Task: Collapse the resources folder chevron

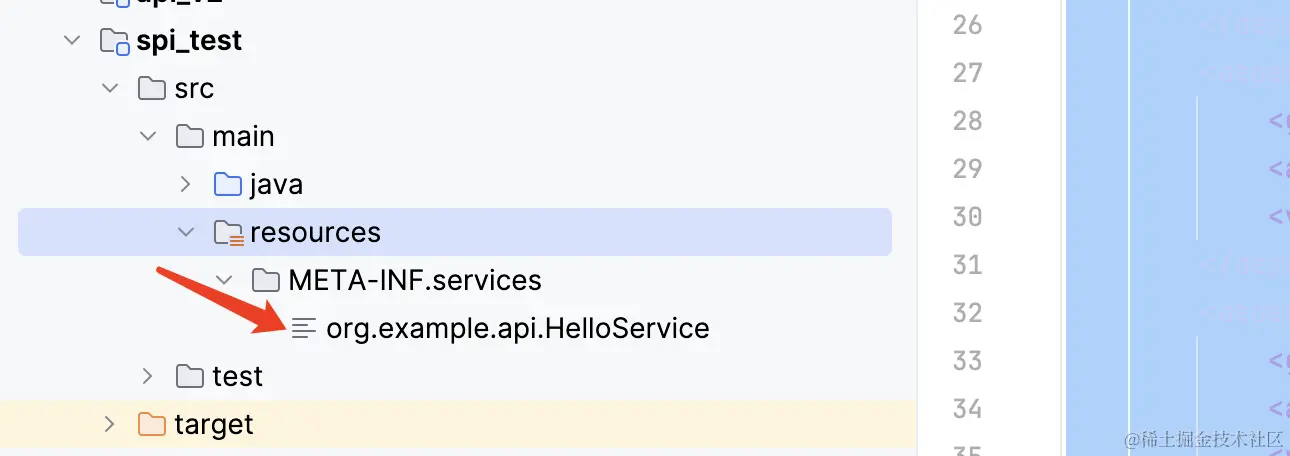Action: click(185, 233)
